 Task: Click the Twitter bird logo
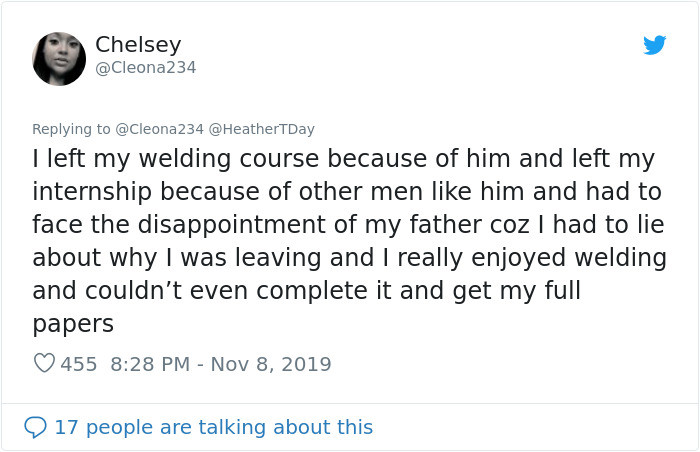(654, 45)
